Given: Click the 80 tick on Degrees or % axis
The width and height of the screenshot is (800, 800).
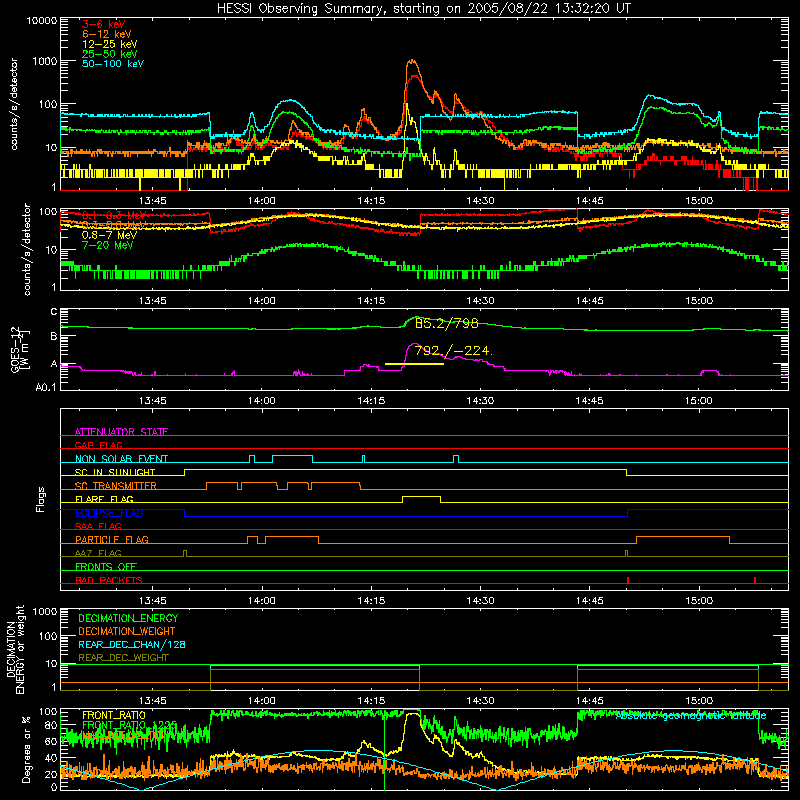Looking at the screenshot, I should tap(51, 725).
